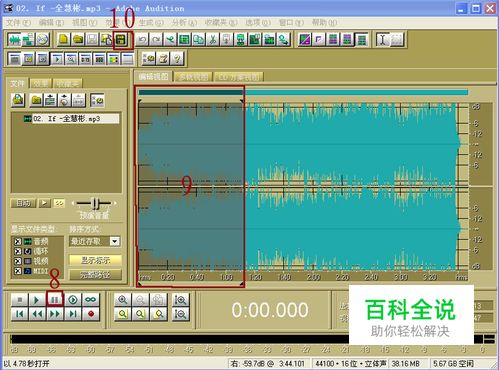This screenshot has width=499, height=370.
Task: Click the highlighted Save Selection toolbar icon
Action: (121, 40)
